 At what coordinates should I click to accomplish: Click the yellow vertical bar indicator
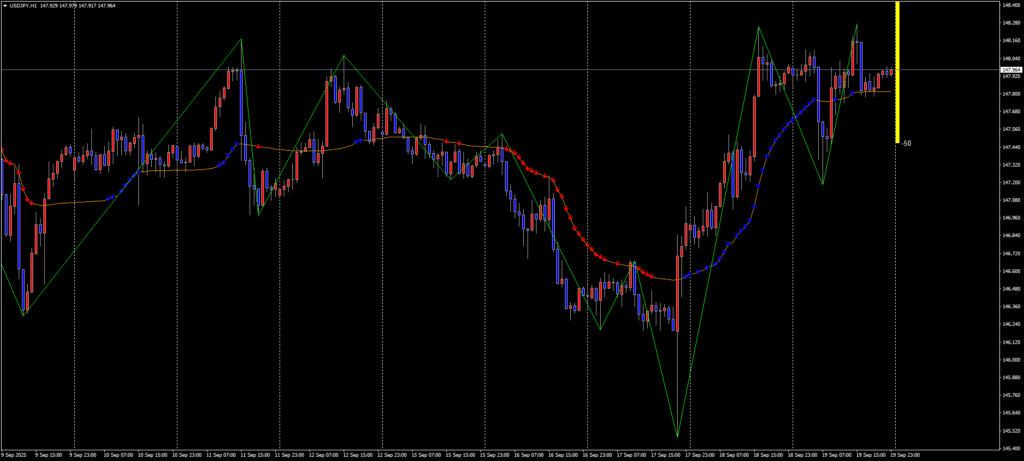[x=898, y=70]
